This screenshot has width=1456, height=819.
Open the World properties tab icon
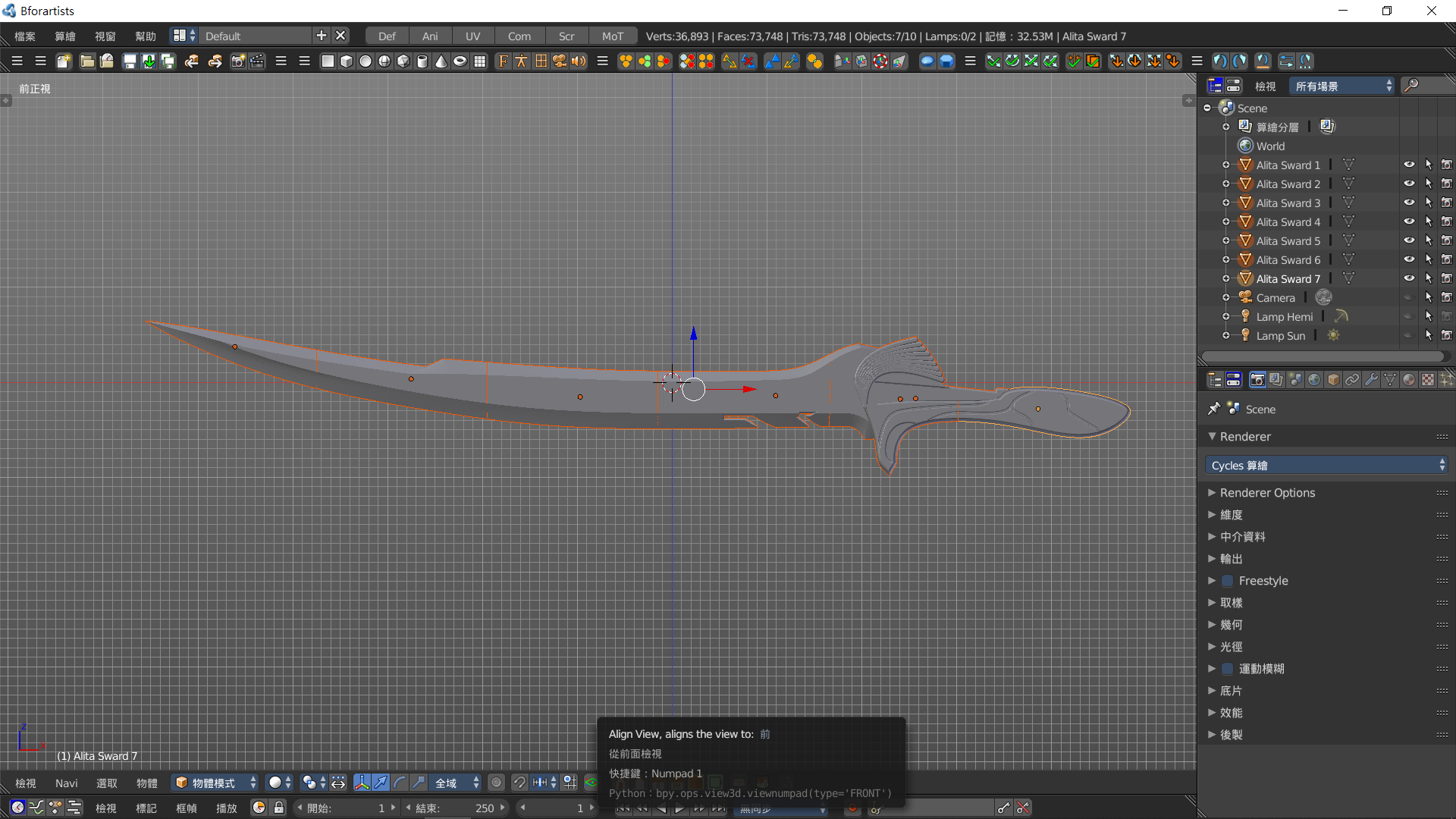point(1314,380)
